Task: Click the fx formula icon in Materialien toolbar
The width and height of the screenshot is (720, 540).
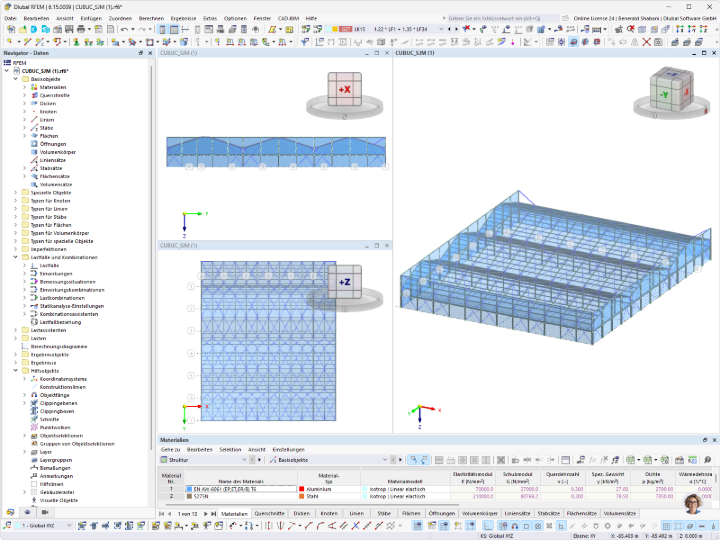Action: point(615,460)
